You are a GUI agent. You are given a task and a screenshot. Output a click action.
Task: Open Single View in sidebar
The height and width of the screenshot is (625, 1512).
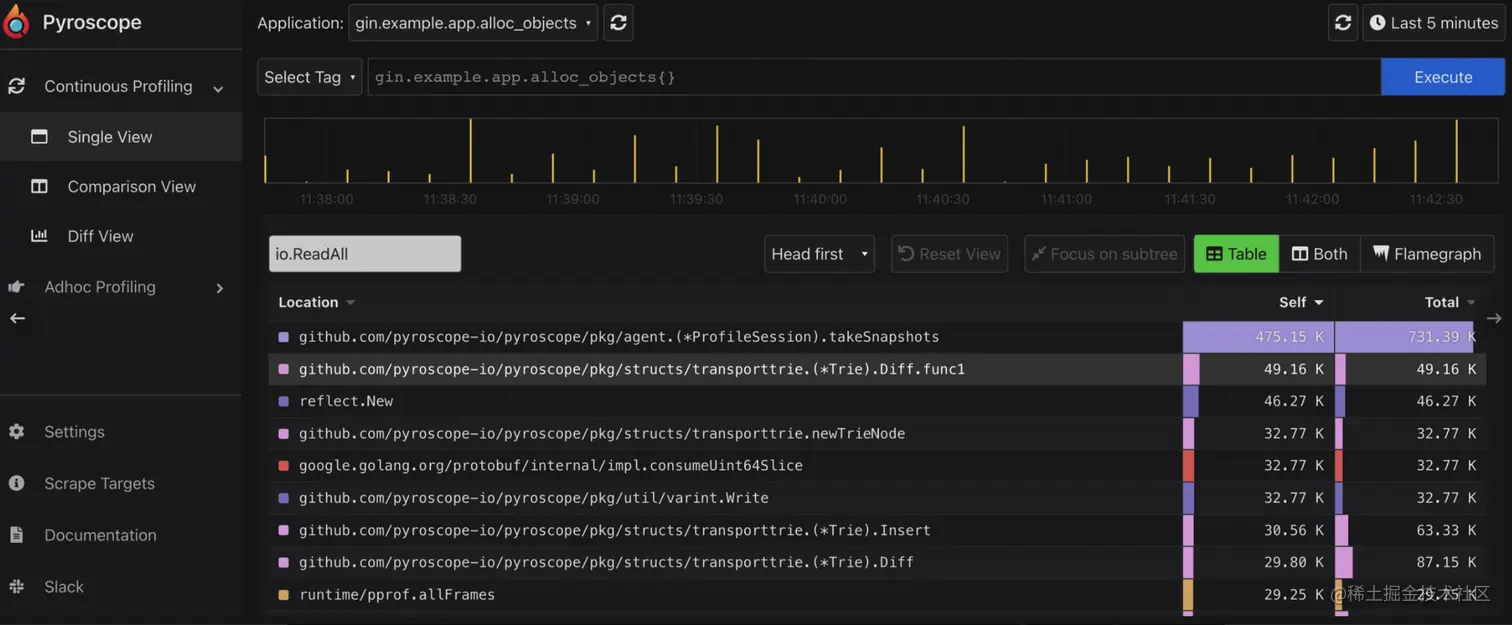pyautogui.click(x=121, y=137)
